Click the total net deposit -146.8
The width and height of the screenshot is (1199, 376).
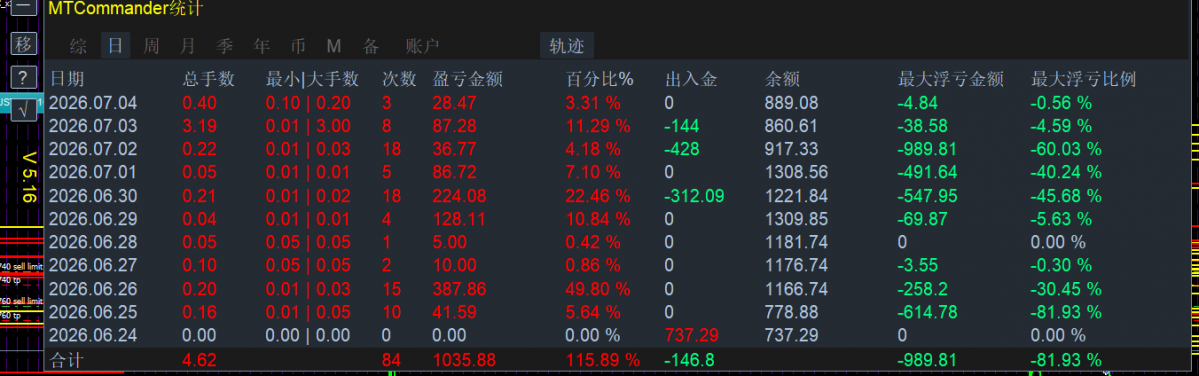pos(690,360)
